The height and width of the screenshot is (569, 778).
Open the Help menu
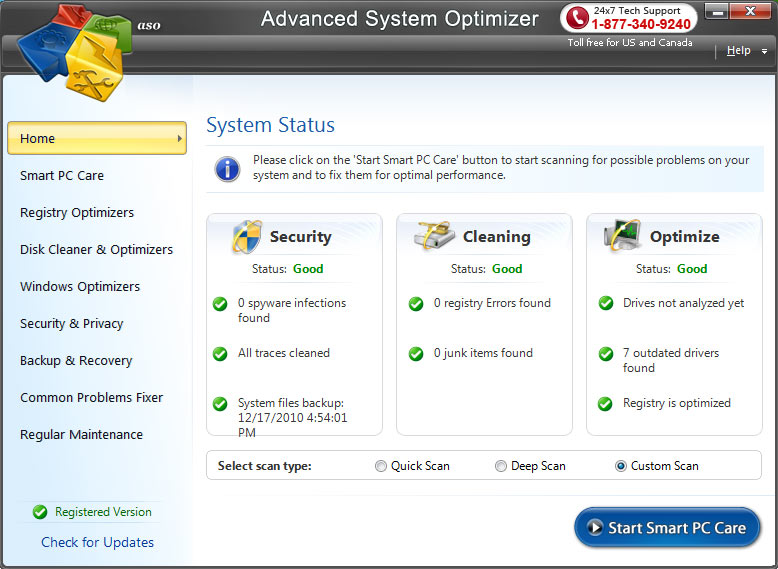(x=738, y=50)
